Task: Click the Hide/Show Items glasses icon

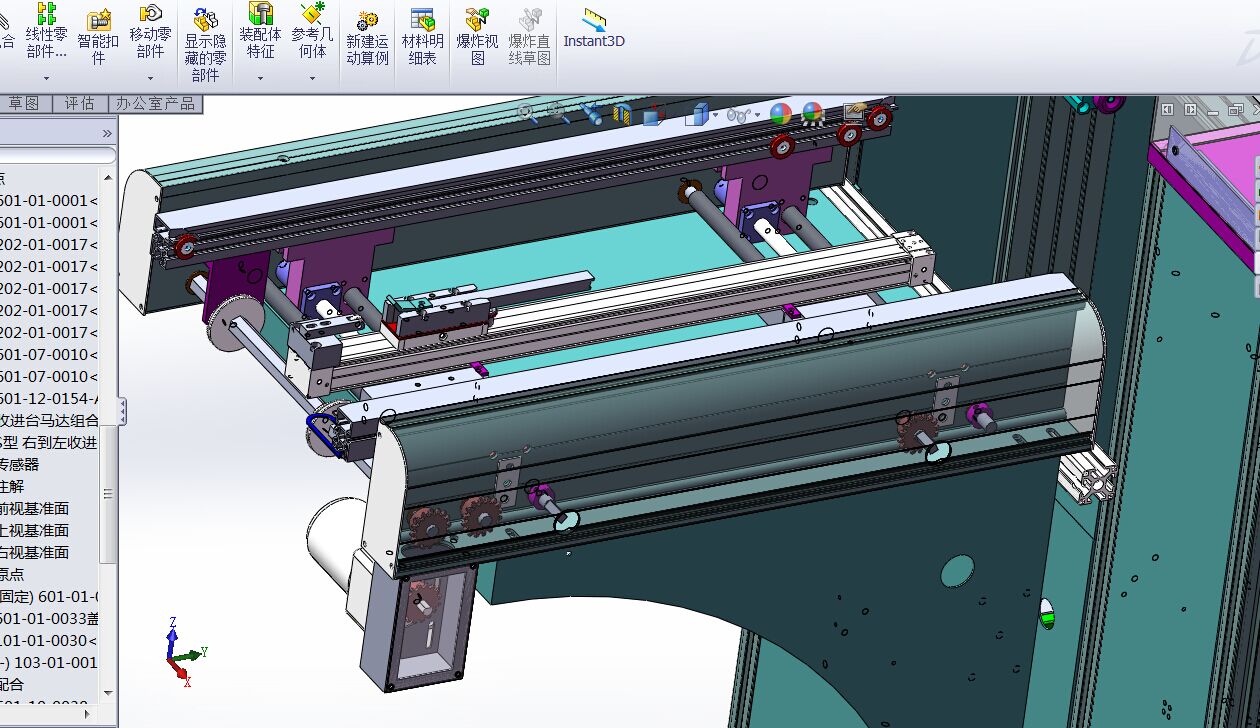Action: point(737,115)
